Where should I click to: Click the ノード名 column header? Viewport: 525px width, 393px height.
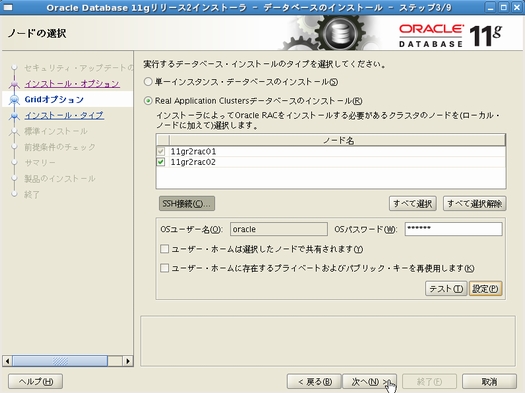(x=338, y=140)
